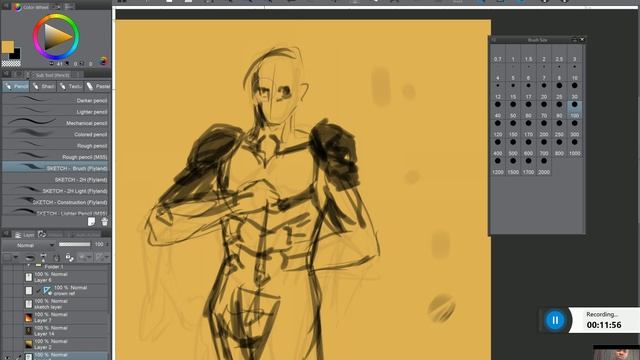The height and width of the screenshot is (360, 640).
Task: Open the Color Wheel palette tab
Action: [x=32, y=7]
